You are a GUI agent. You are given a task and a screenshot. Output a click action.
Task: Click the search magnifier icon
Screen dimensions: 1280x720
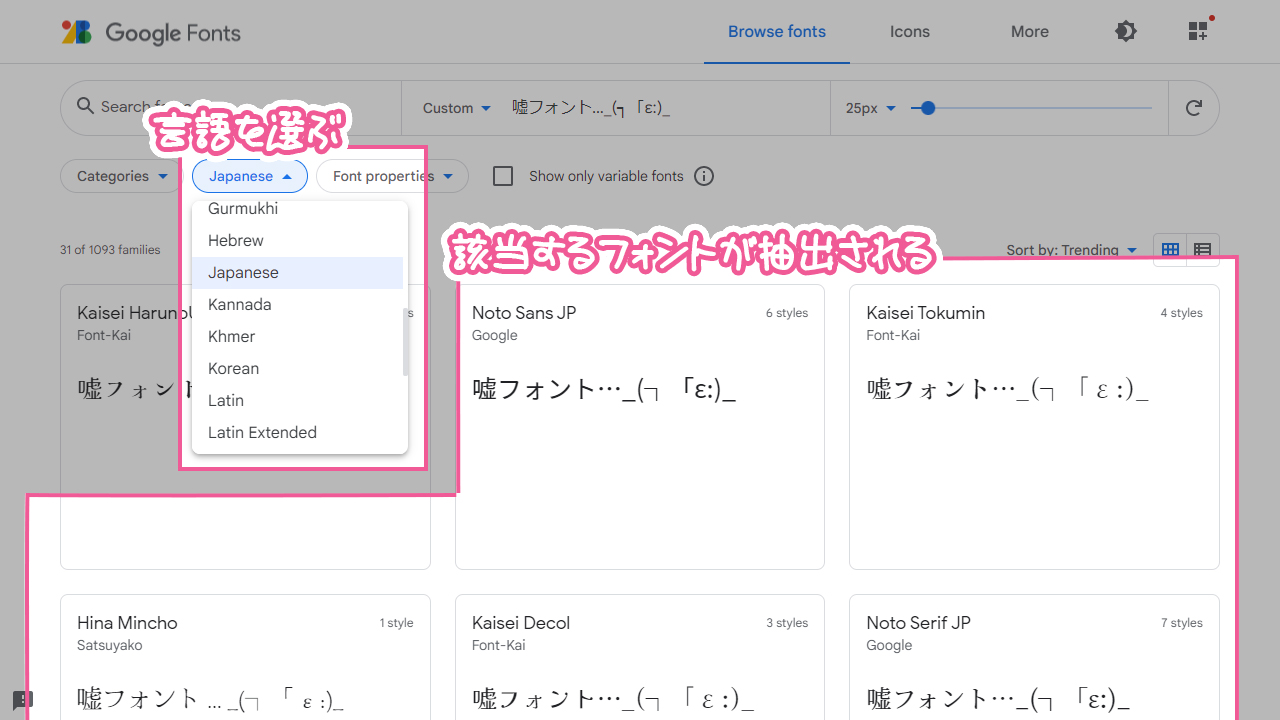(x=84, y=106)
